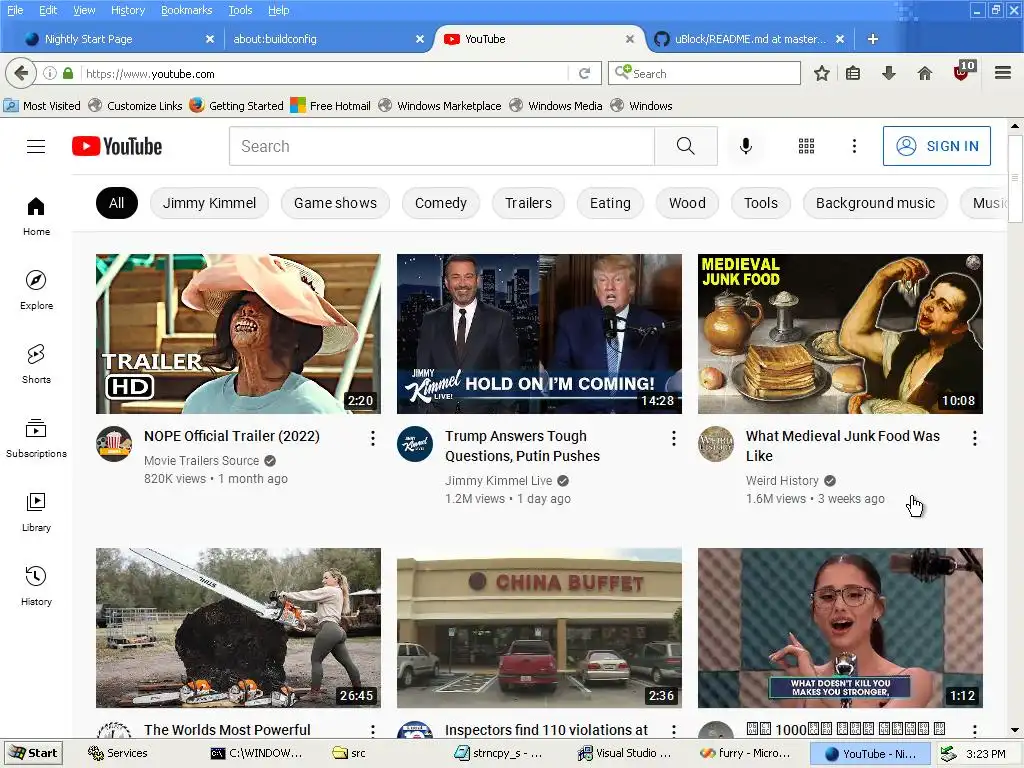Open options menu for NOPE Official Trailer
Screen dimensions: 1024x768
tap(373, 439)
